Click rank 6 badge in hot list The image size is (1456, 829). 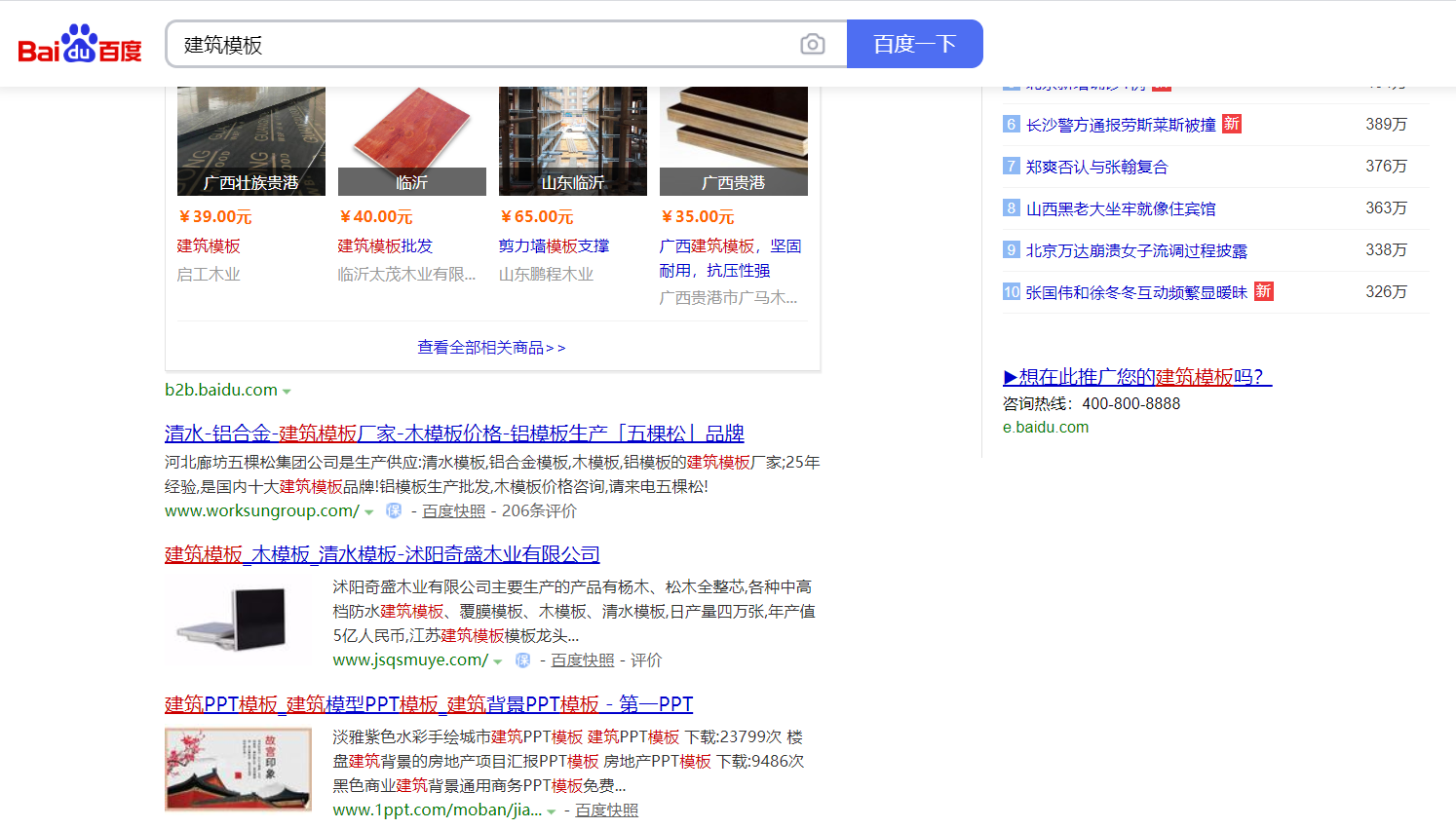point(1011,125)
